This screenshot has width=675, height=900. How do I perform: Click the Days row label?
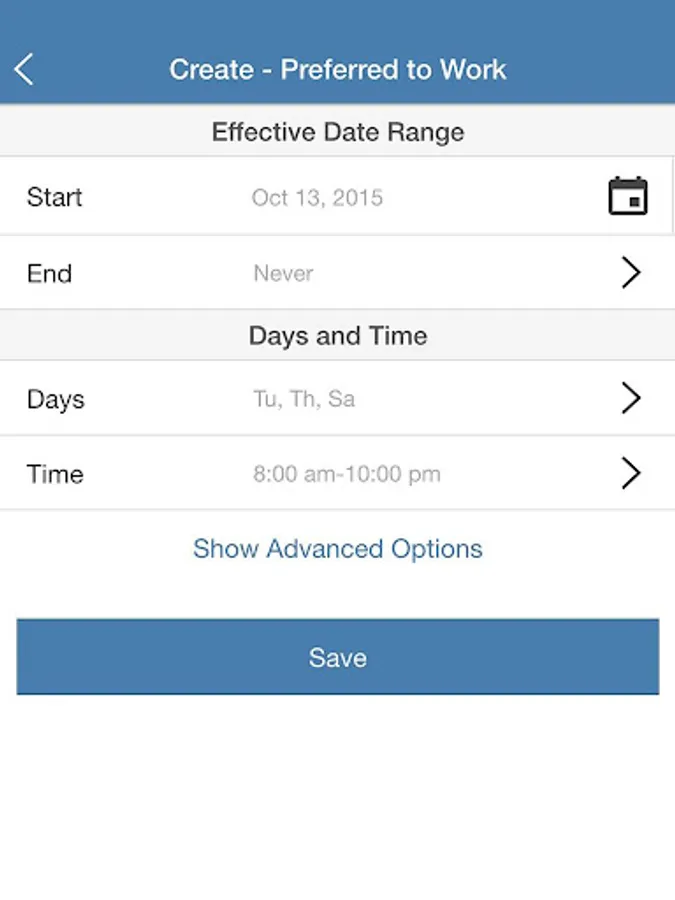click(x=56, y=399)
